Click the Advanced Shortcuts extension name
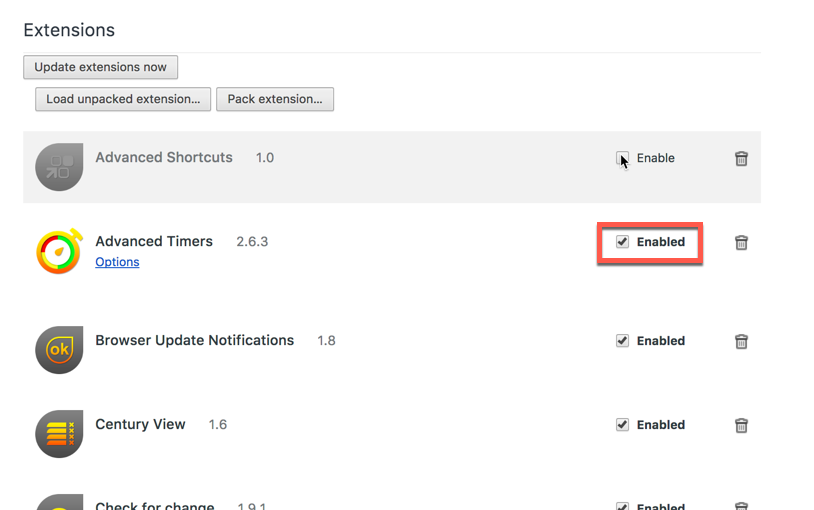814x510 pixels. [164, 157]
